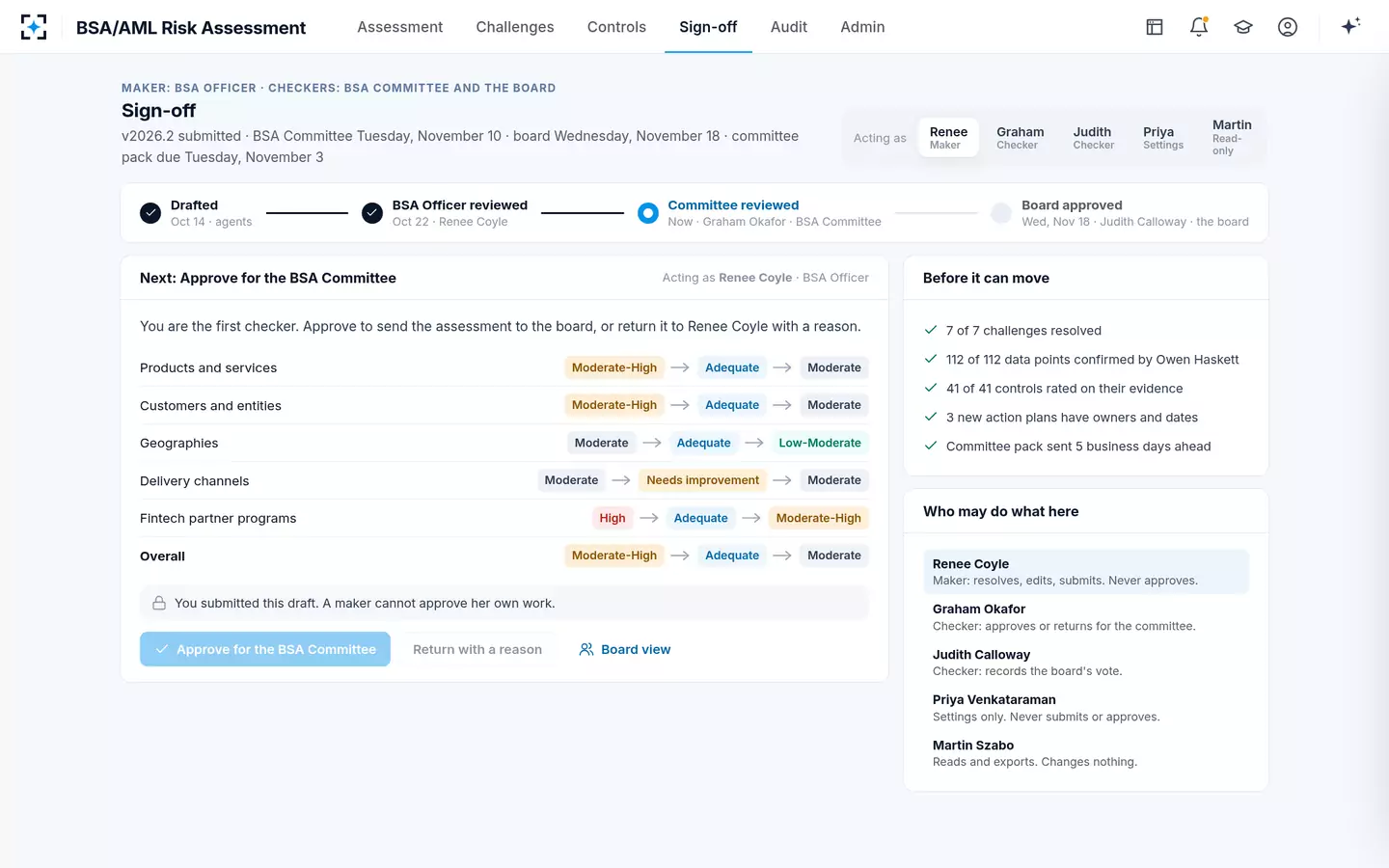Click Martin Szabo in permissions list
Viewport: 1389px width, 868px height.
click(1086, 753)
